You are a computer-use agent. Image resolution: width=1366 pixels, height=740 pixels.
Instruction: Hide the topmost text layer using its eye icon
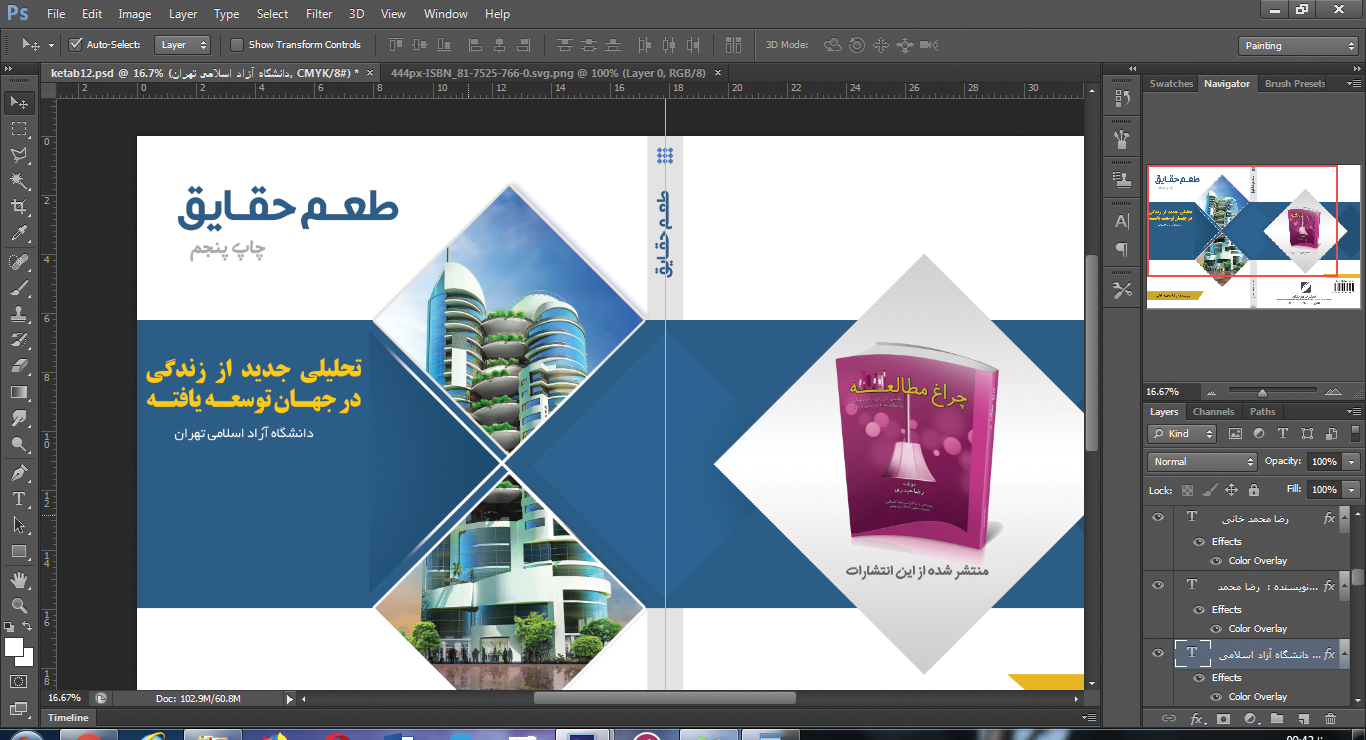pos(1158,517)
